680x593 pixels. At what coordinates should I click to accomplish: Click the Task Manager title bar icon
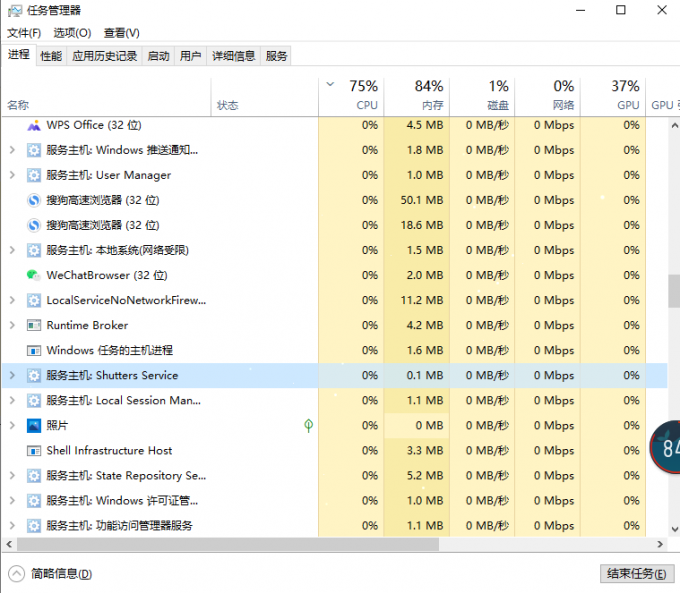pos(15,10)
